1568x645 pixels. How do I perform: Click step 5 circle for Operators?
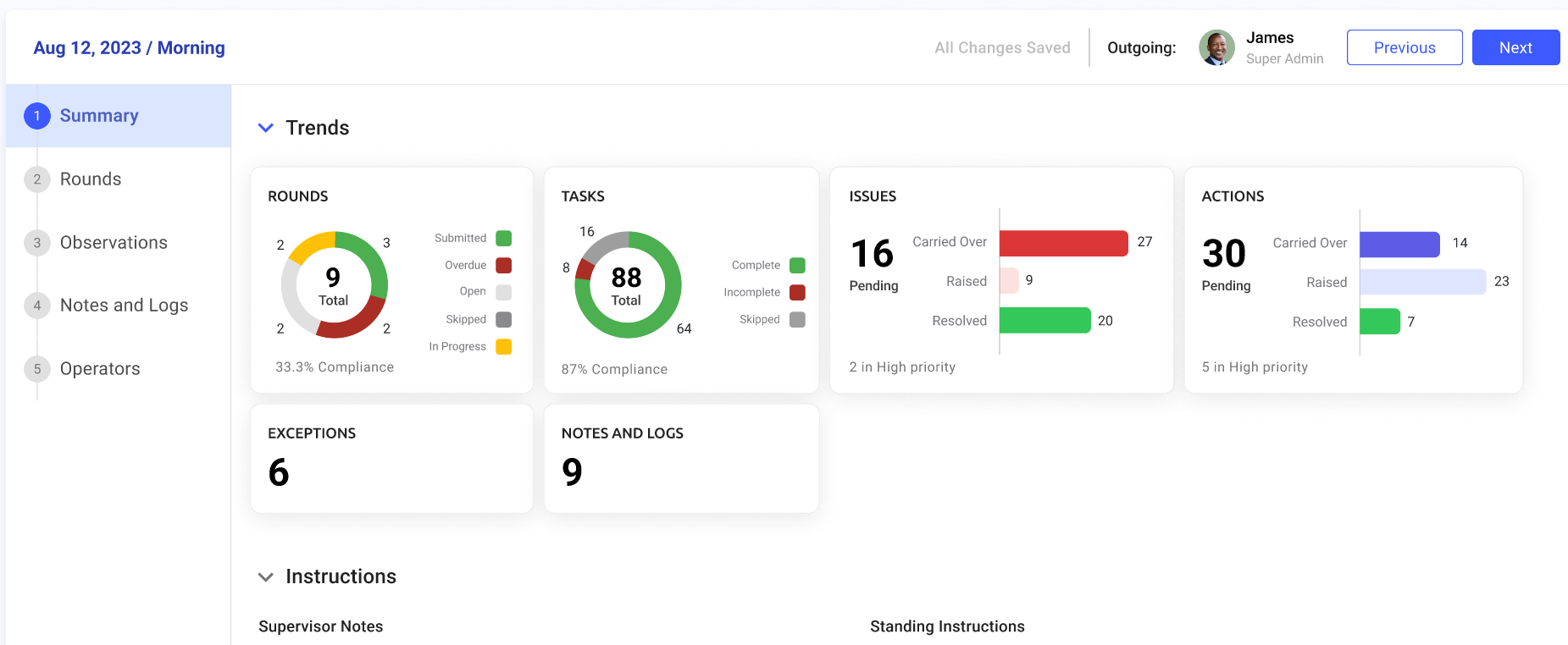click(37, 369)
